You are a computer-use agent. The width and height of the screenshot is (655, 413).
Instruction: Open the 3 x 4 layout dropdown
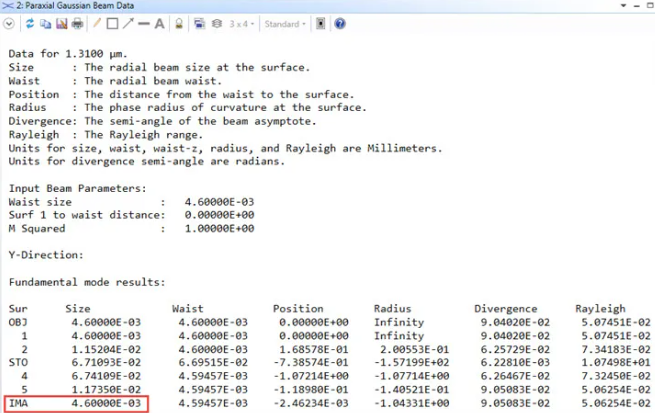click(x=241, y=24)
